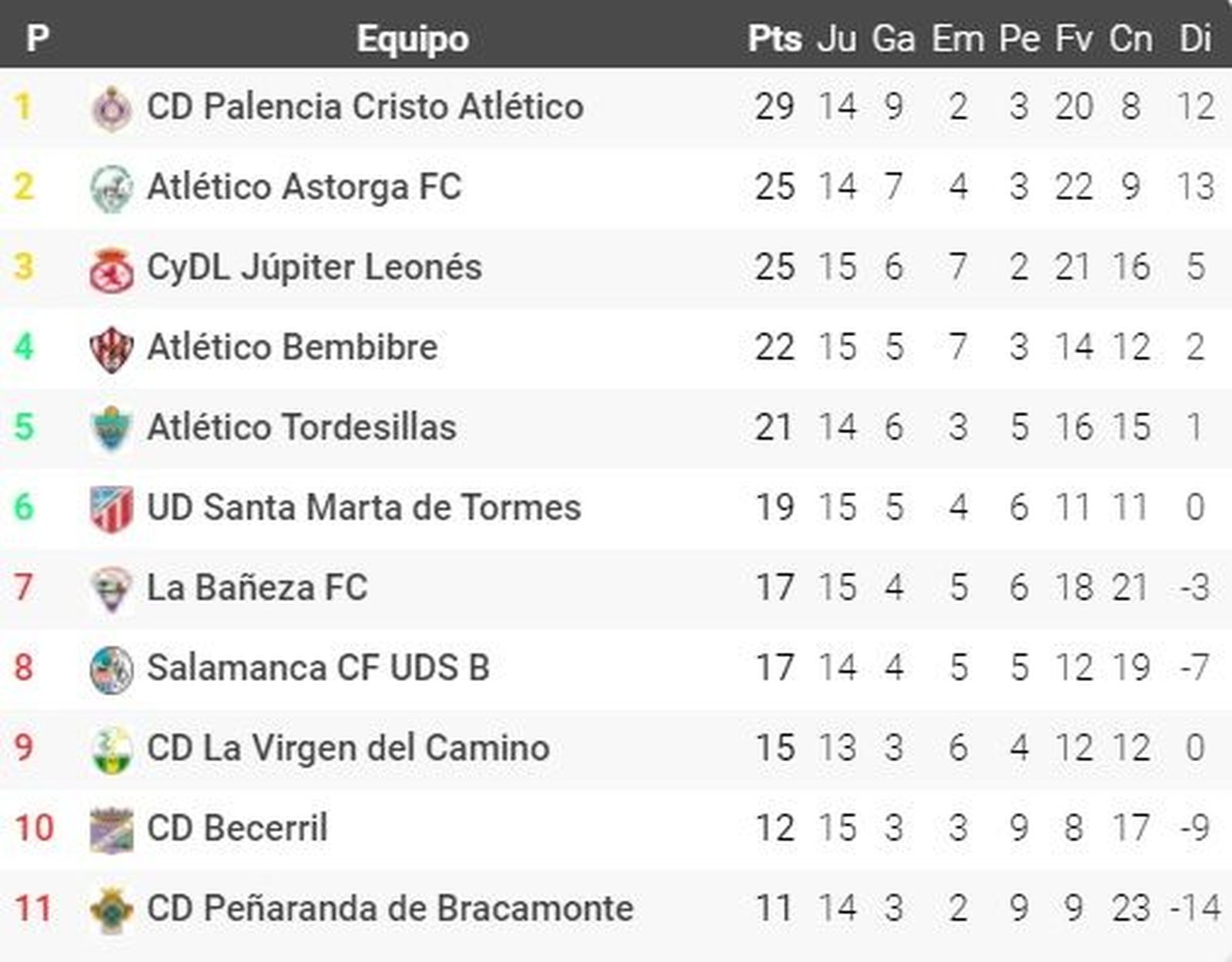1232x962 pixels.
Task: Click the CD La Virgen del Camino crest
Action: [112, 750]
